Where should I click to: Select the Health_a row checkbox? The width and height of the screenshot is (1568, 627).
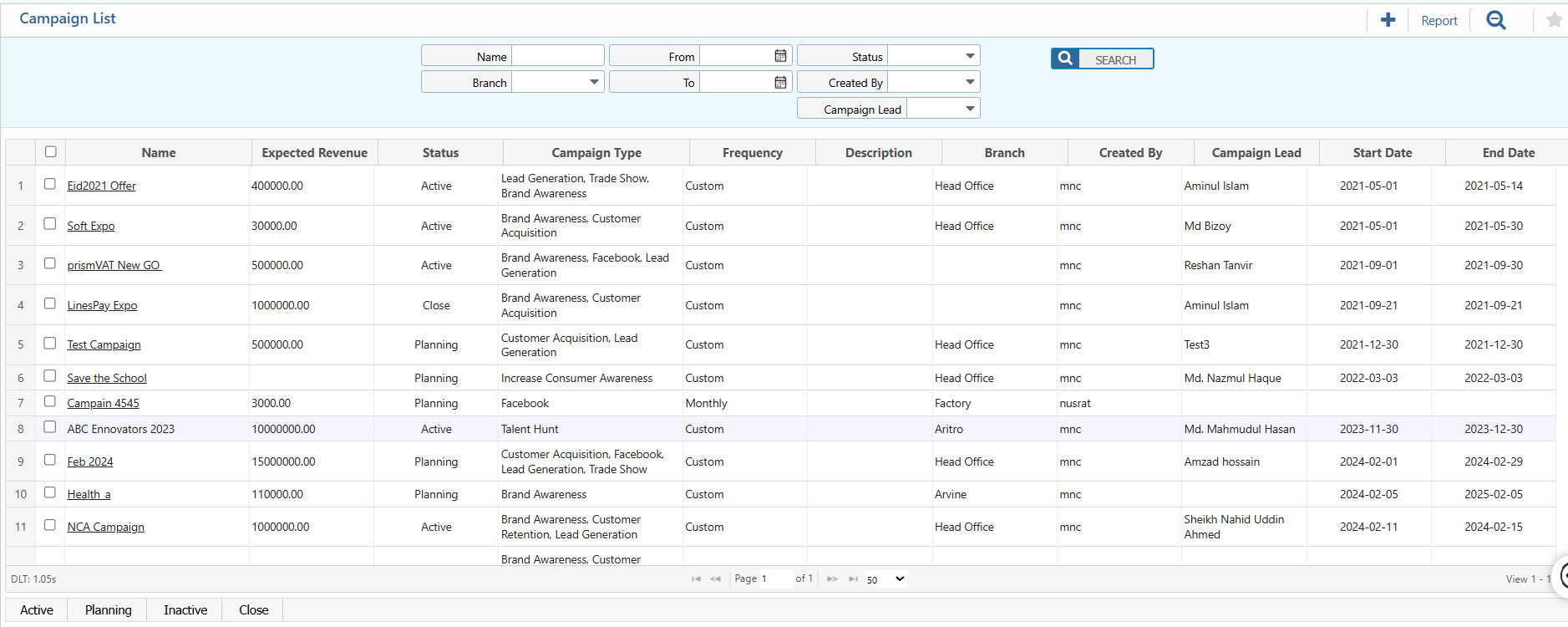pos(50,492)
